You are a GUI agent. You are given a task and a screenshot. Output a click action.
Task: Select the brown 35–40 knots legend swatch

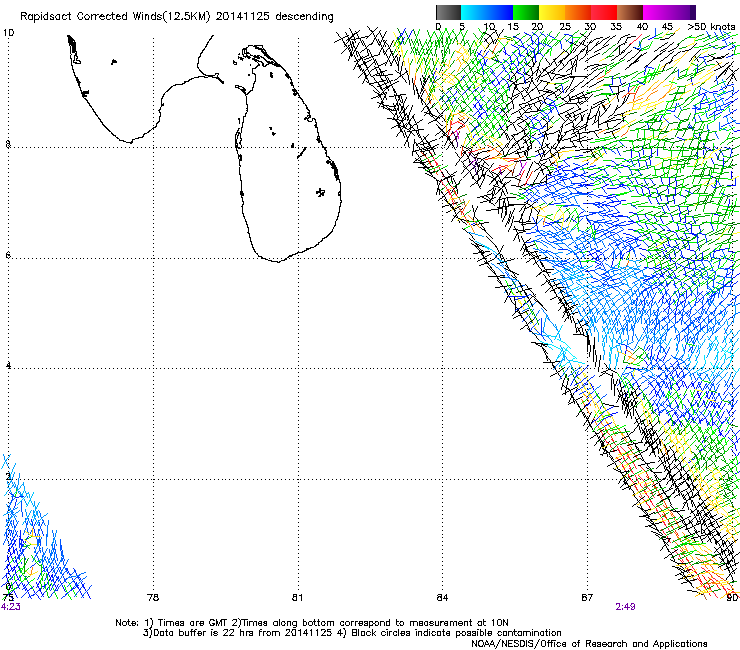click(x=630, y=12)
